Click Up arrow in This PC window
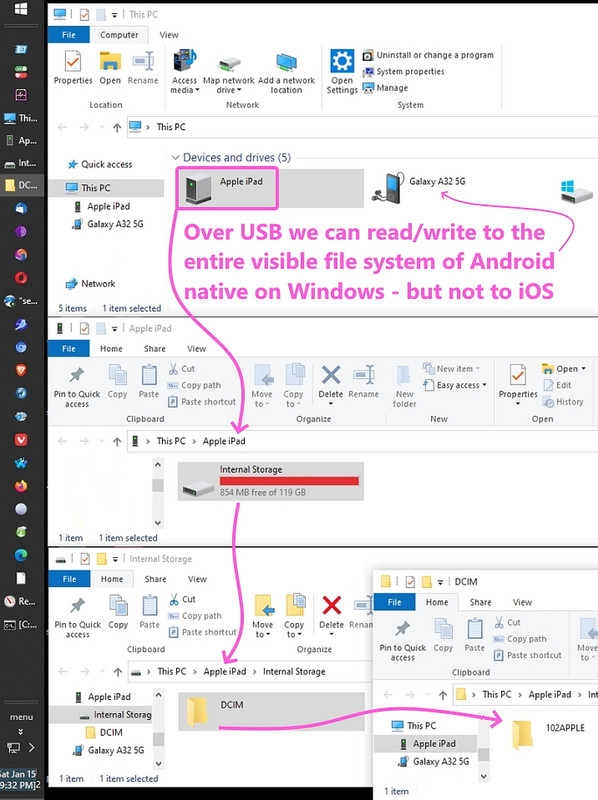This screenshot has width=598, height=800. (117, 127)
